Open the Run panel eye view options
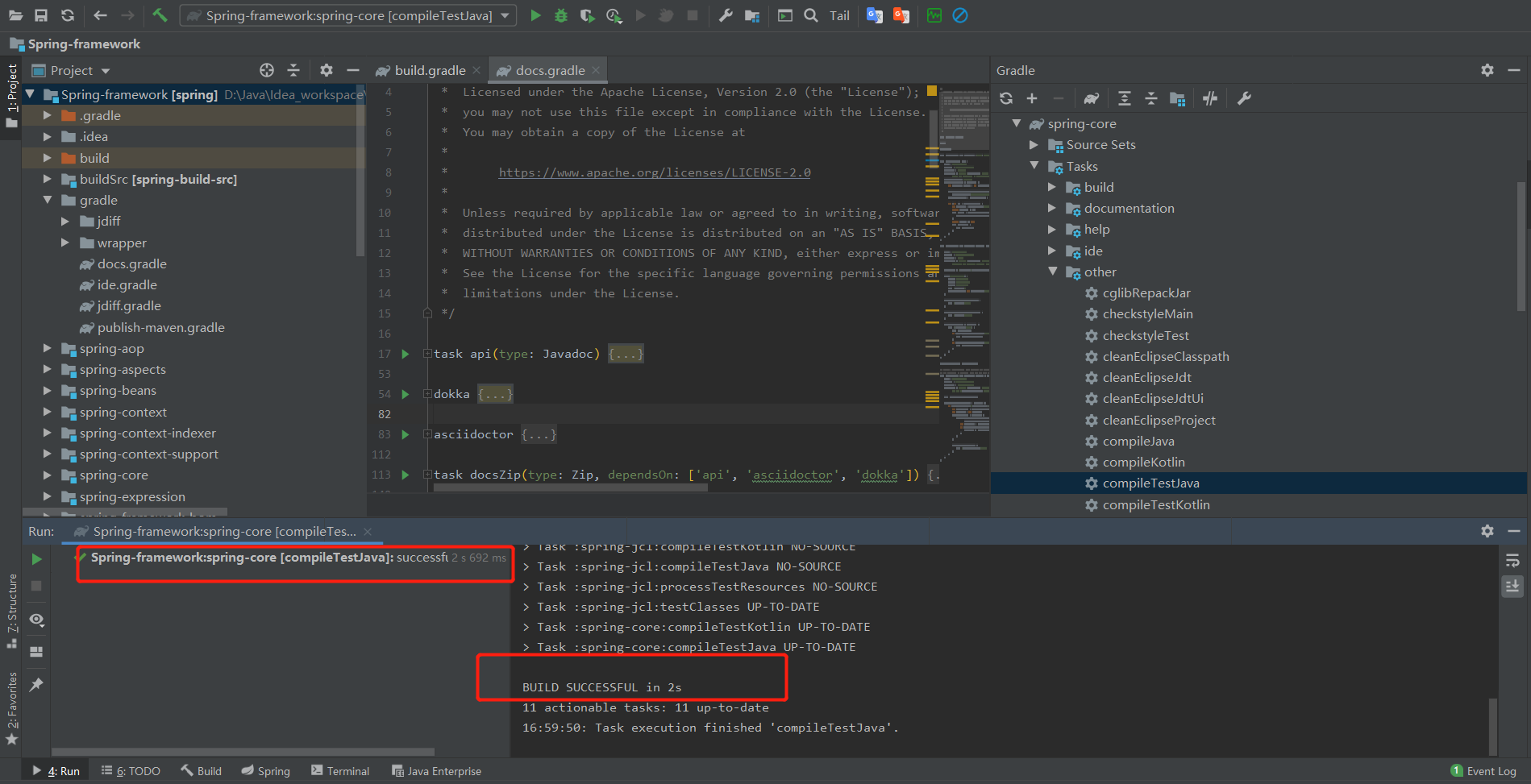1531x784 pixels. pyautogui.click(x=36, y=620)
